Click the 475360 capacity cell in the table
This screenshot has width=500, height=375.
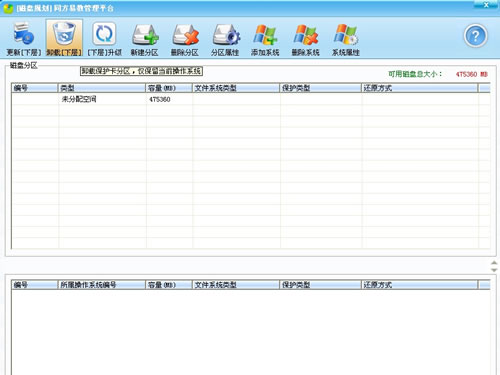pos(160,99)
